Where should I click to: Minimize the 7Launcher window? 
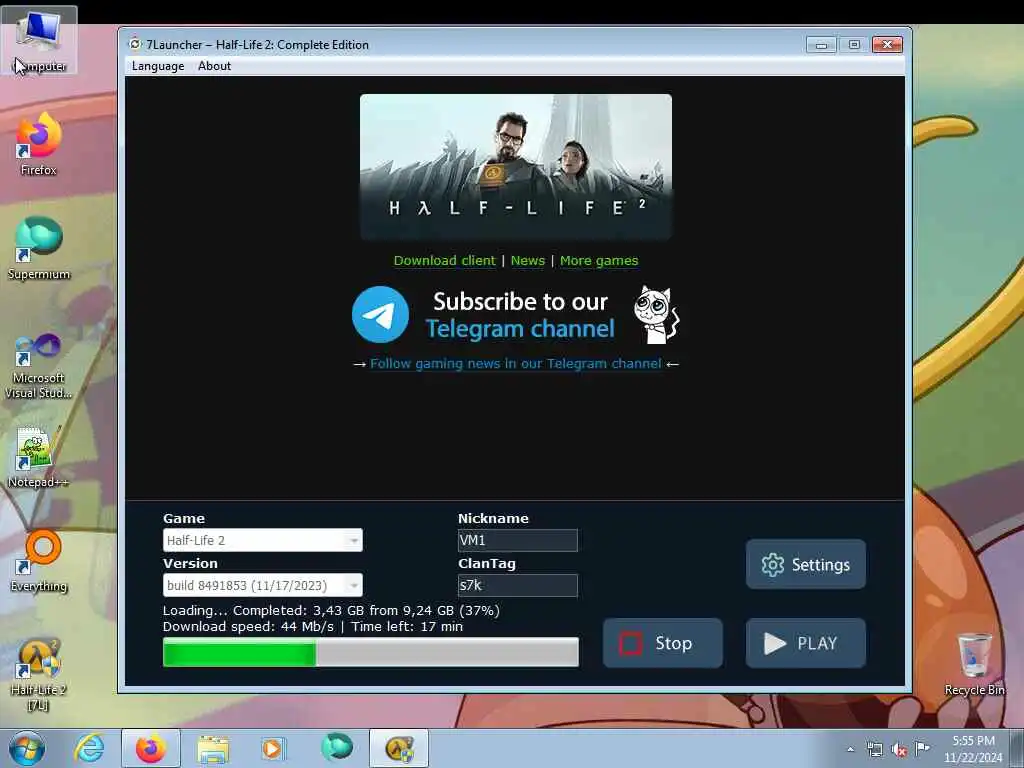point(821,44)
